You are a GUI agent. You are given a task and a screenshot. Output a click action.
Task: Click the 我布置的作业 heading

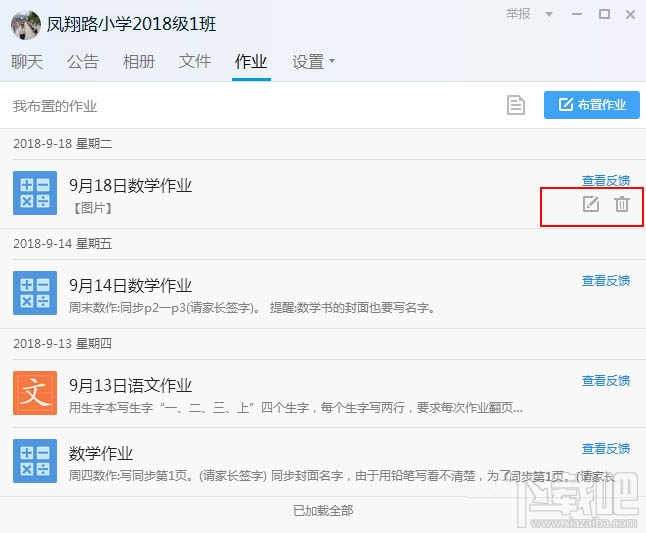pyautogui.click(x=55, y=106)
